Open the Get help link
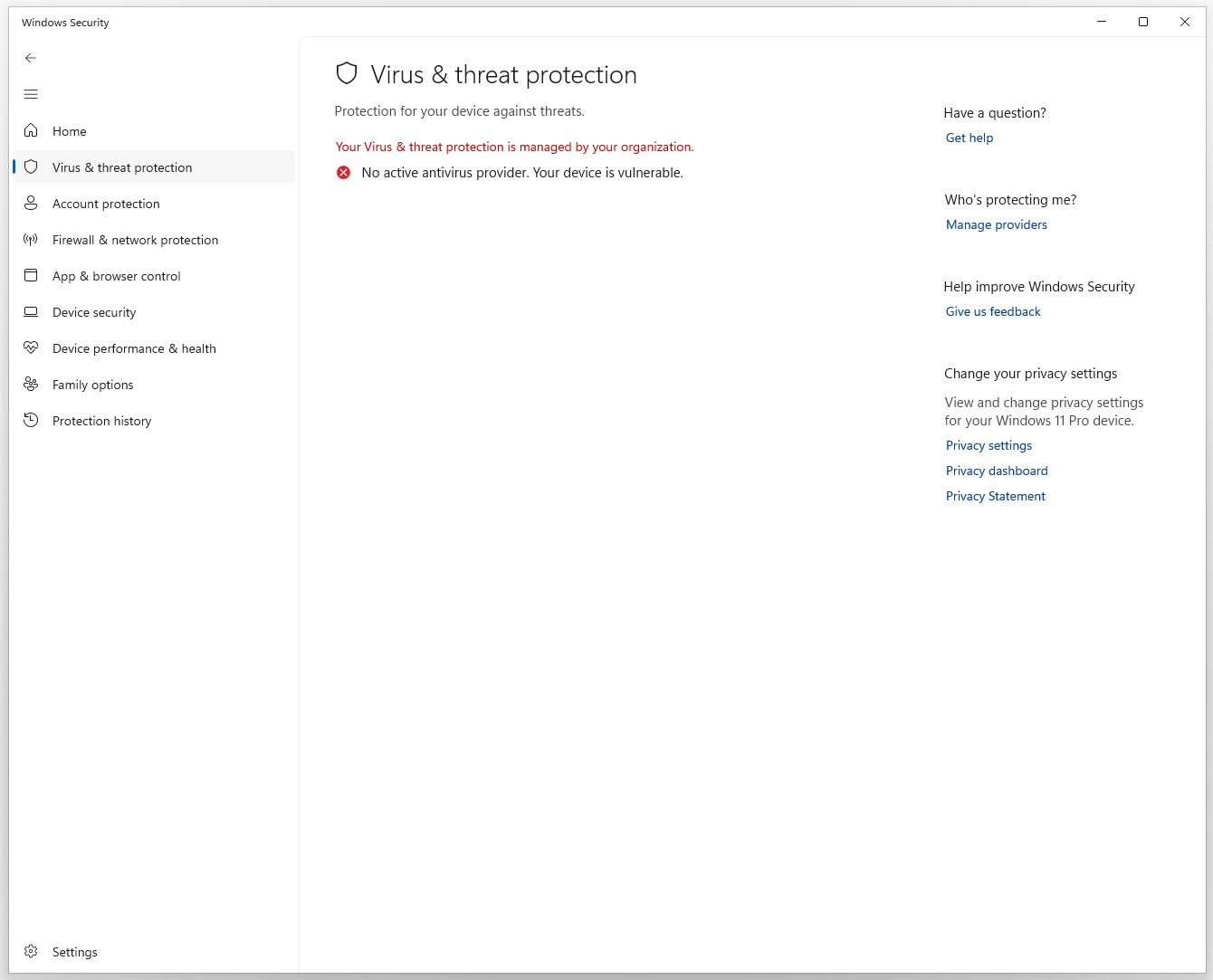The width and height of the screenshot is (1213, 980). pos(969,138)
